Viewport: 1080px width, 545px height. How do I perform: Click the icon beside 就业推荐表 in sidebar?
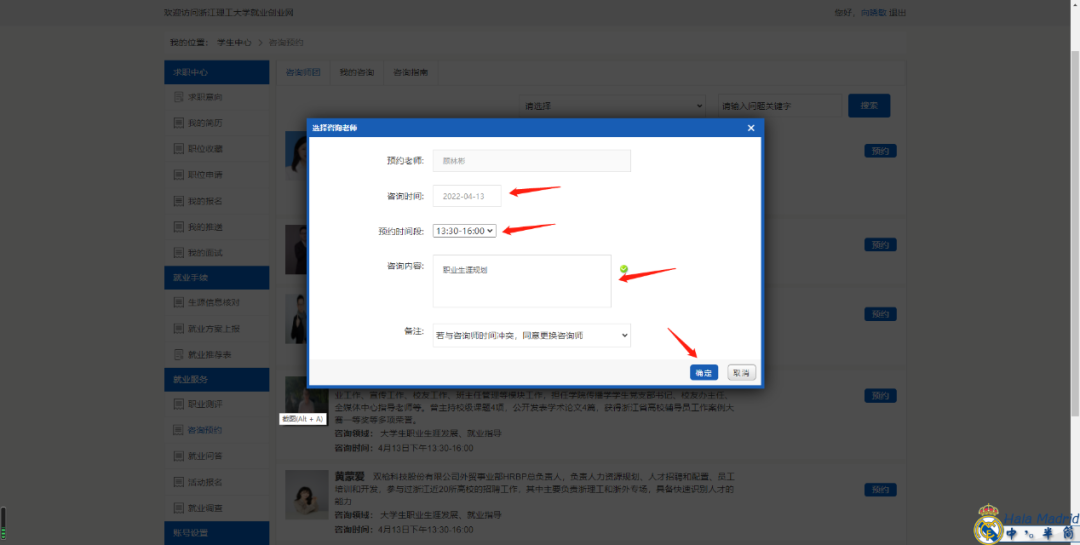click(177, 354)
